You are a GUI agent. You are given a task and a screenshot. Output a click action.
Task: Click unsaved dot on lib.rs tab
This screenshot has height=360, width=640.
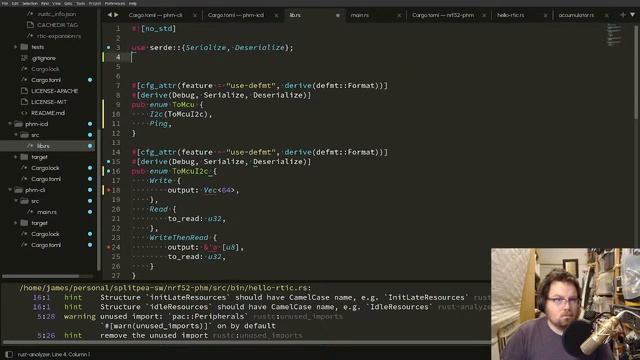pos(338,16)
